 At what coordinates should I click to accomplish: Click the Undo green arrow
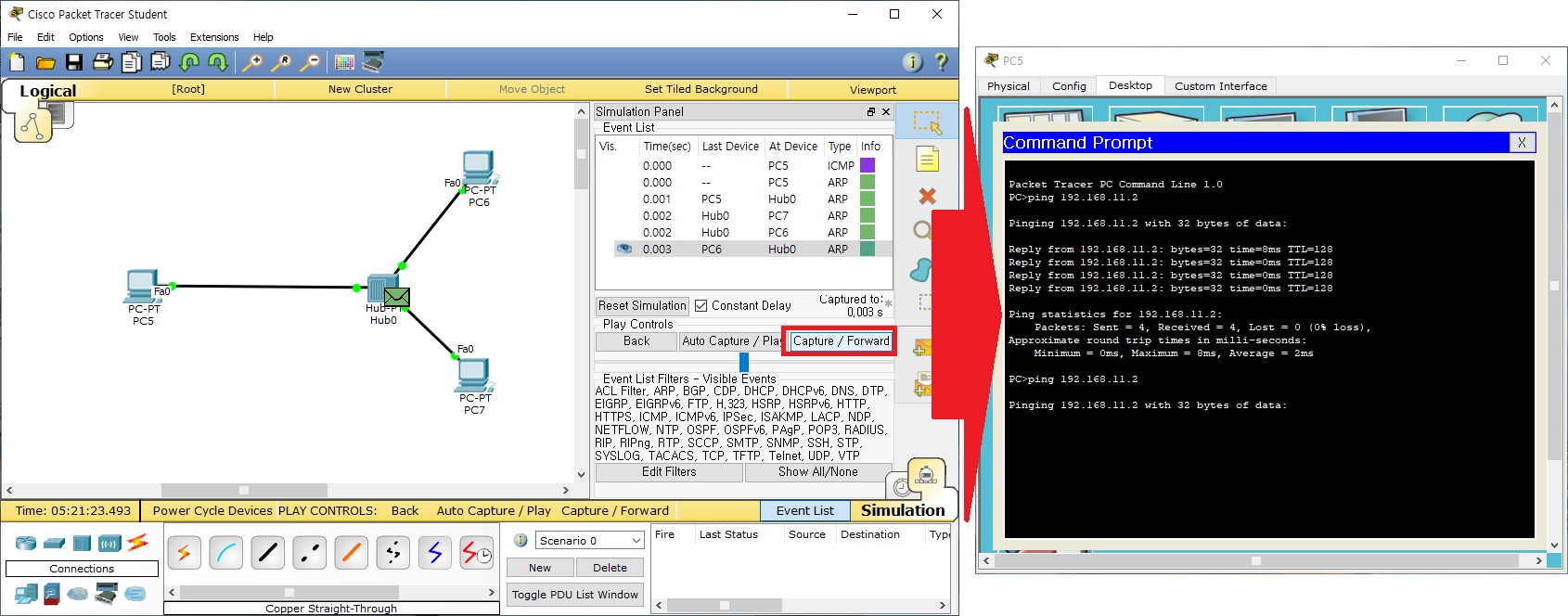click(x=189, y=62)
